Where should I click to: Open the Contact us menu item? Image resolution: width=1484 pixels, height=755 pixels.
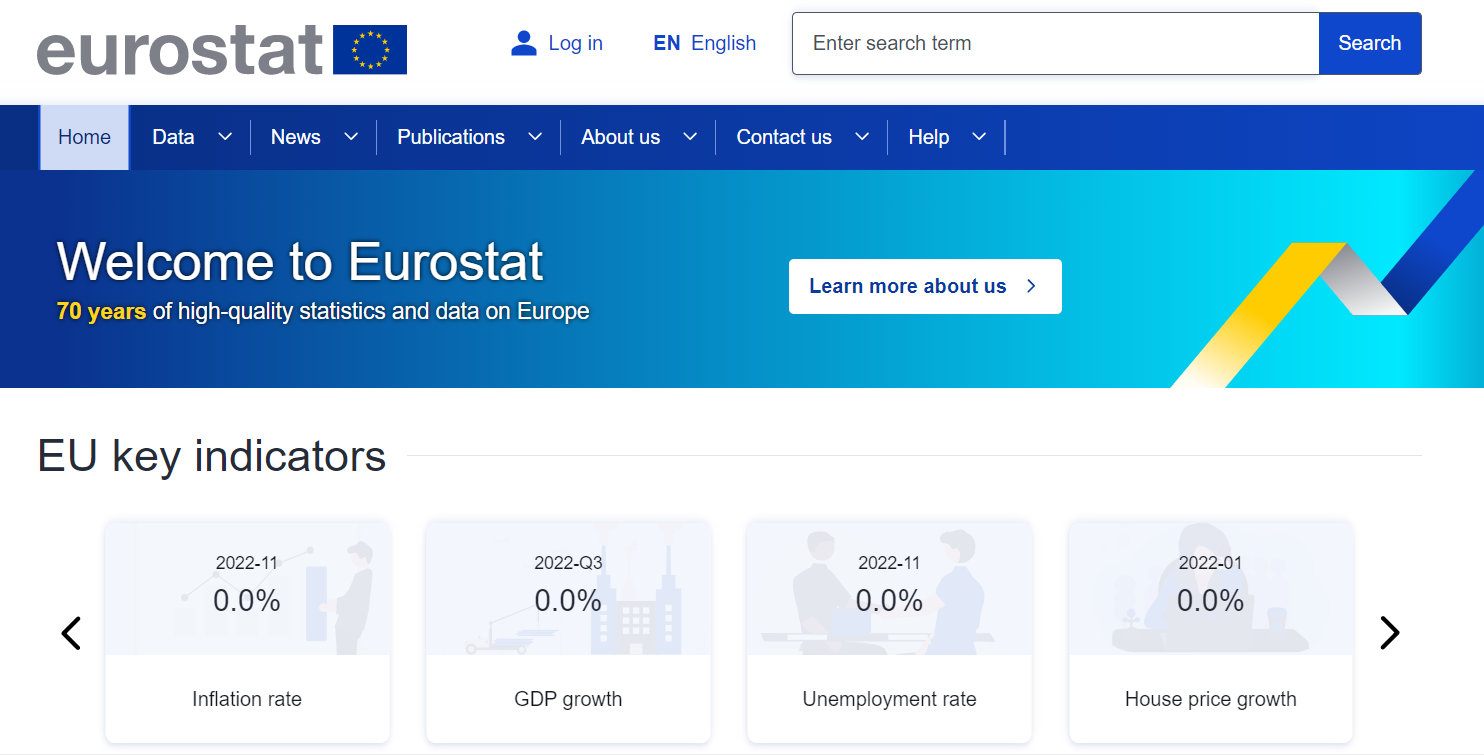(784, 137)
